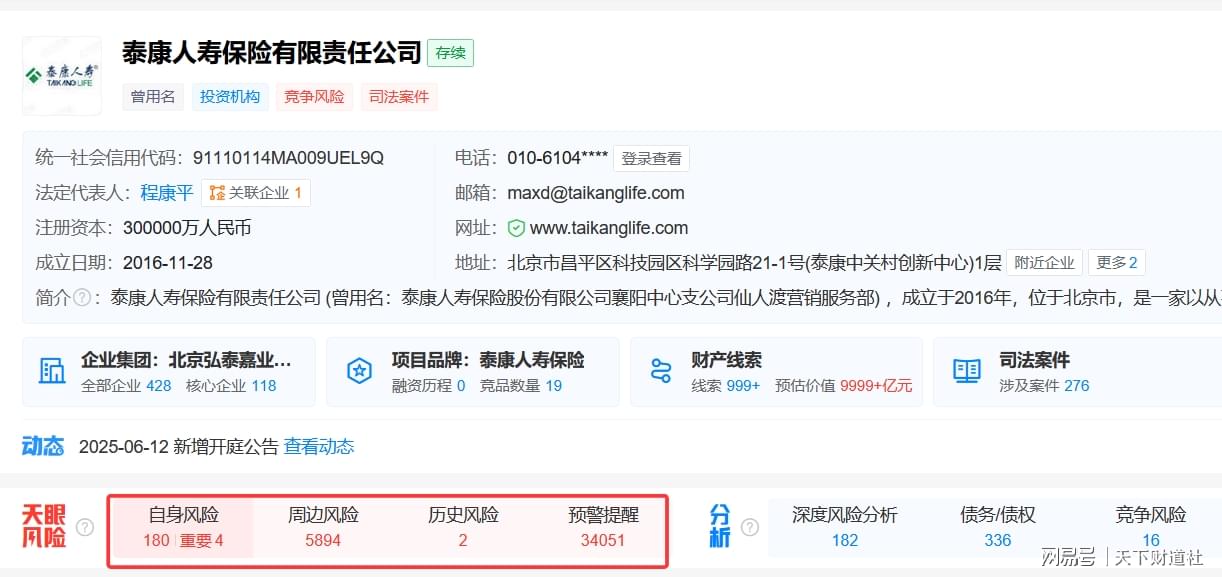
Task: Click the help icon beside 分析
Action: coord(750,527)
